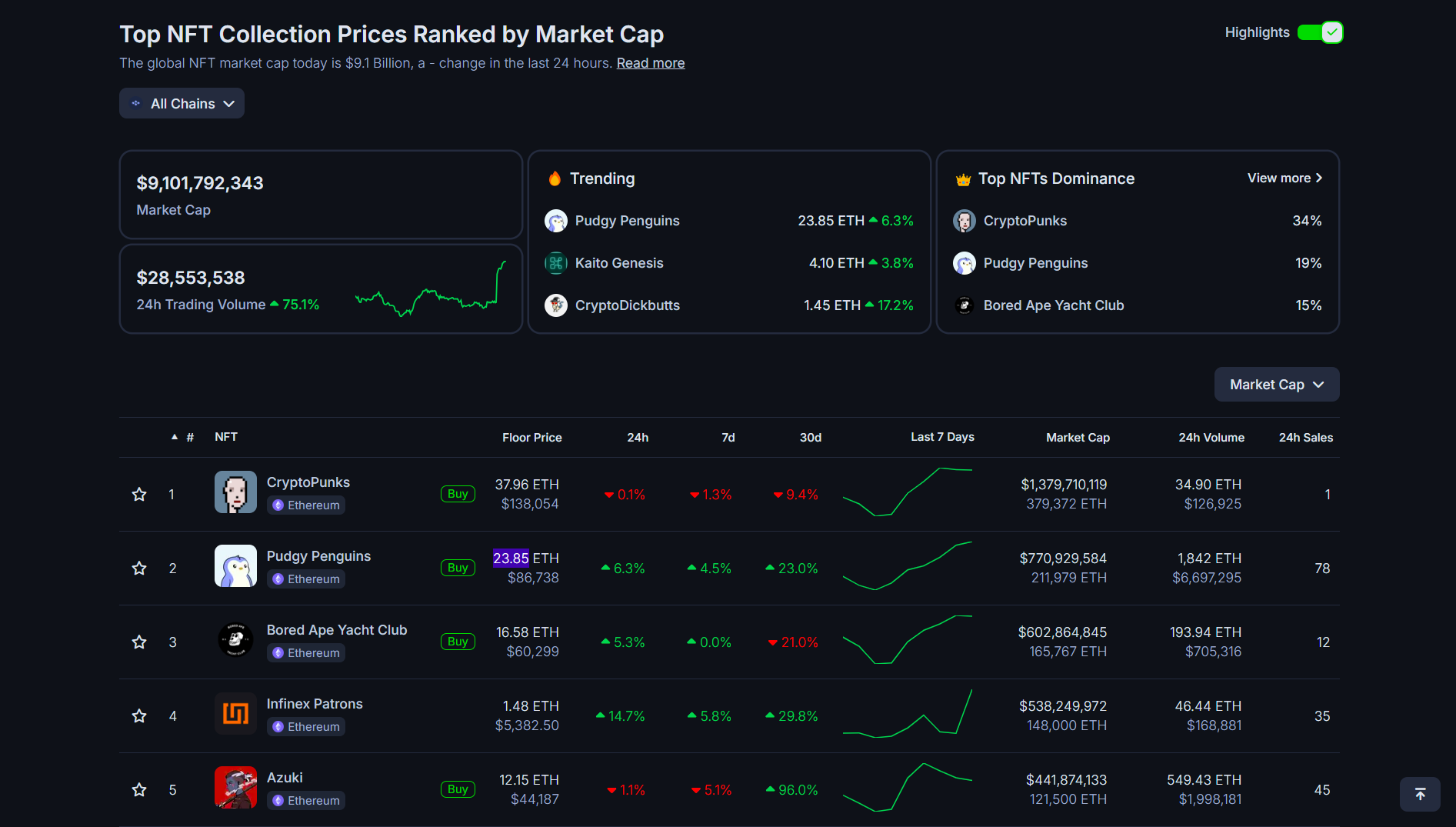The height and width of the screenshot is (827, 1456).
Task: Sort by 24h Volume column header
Action: point(1211,437)
